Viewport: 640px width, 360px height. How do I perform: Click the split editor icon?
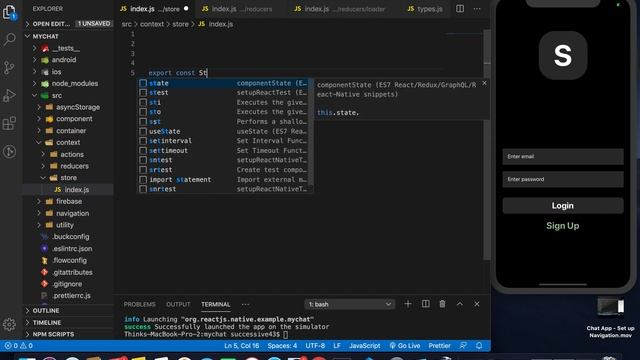pos(460,9)
